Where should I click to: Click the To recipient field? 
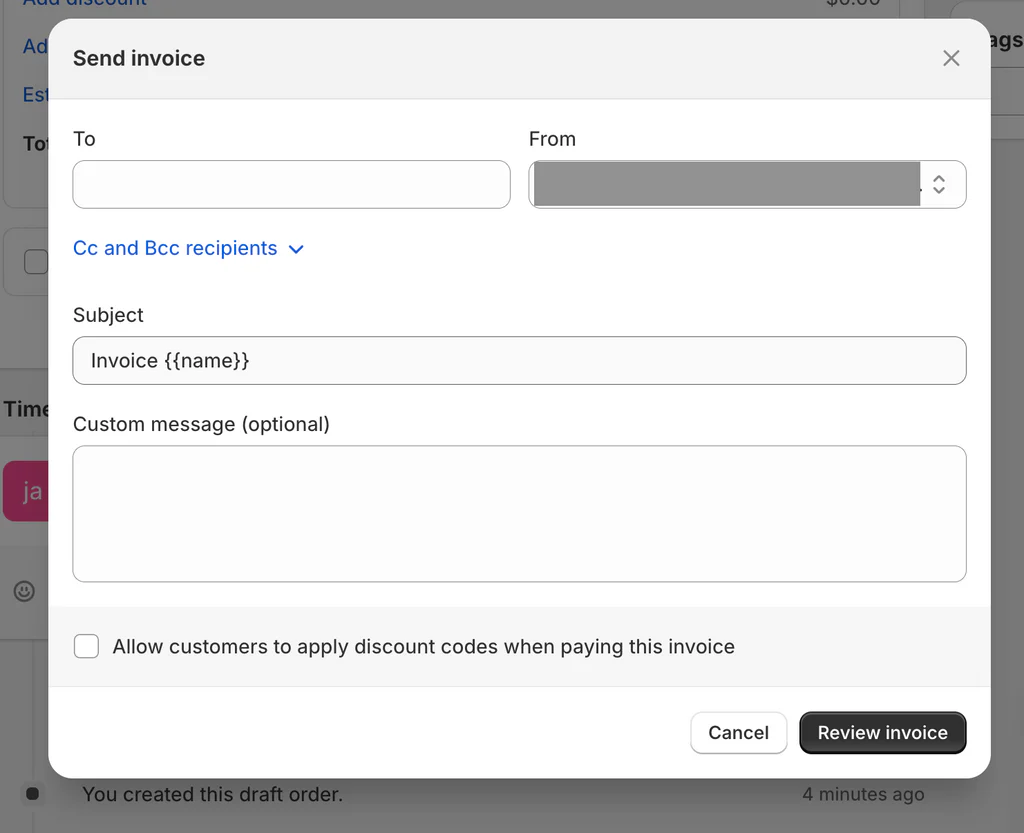click(291, 184)
